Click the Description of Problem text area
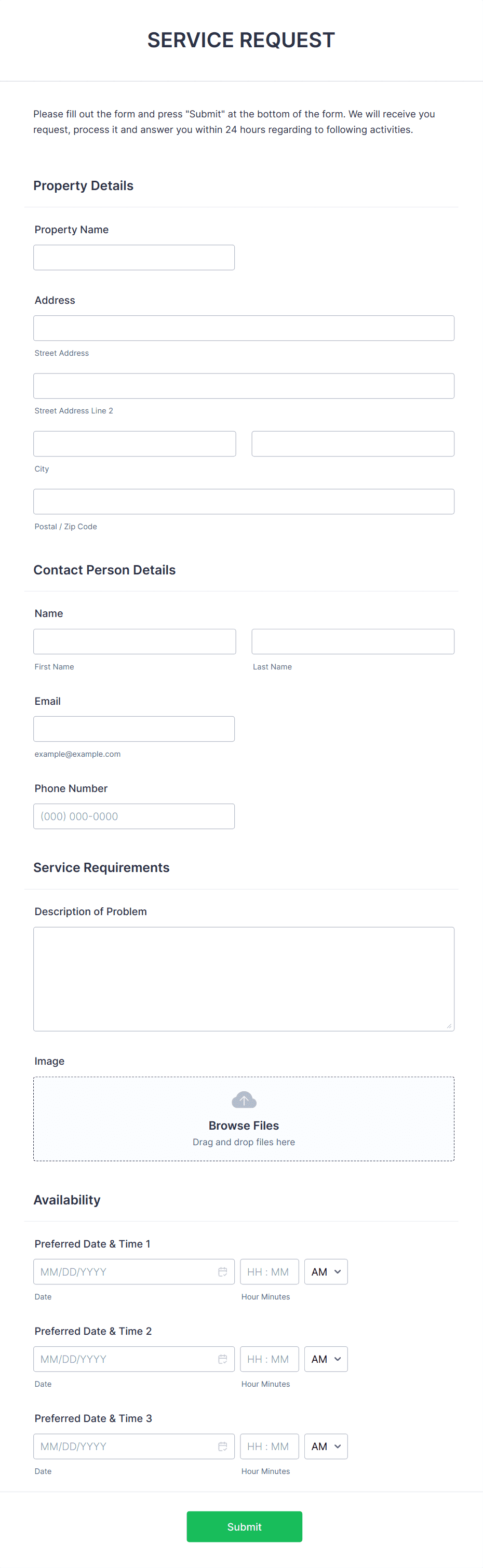 point(244,978)
